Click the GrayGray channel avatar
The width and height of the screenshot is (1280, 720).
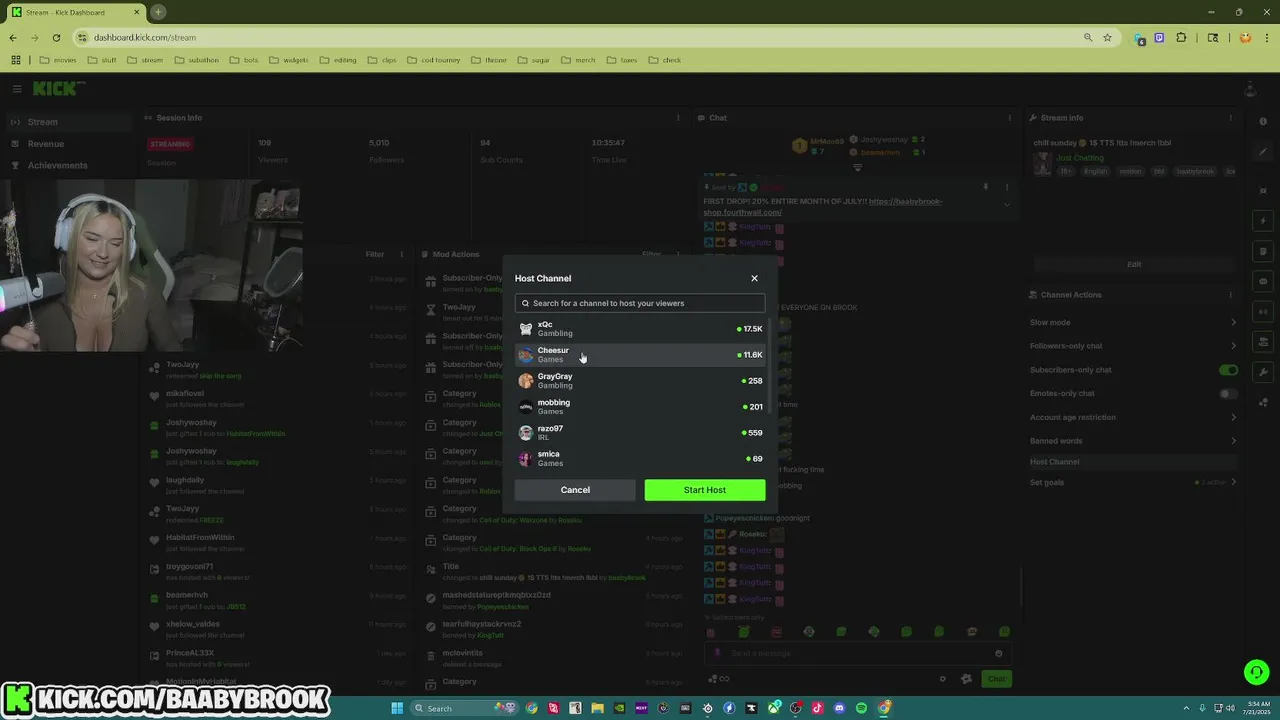click(526, 381)
